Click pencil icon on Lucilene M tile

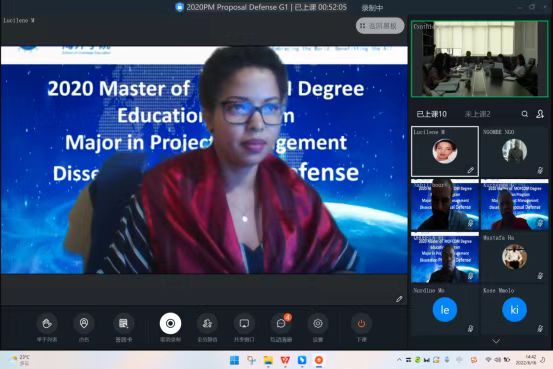[x=470, y=170]
